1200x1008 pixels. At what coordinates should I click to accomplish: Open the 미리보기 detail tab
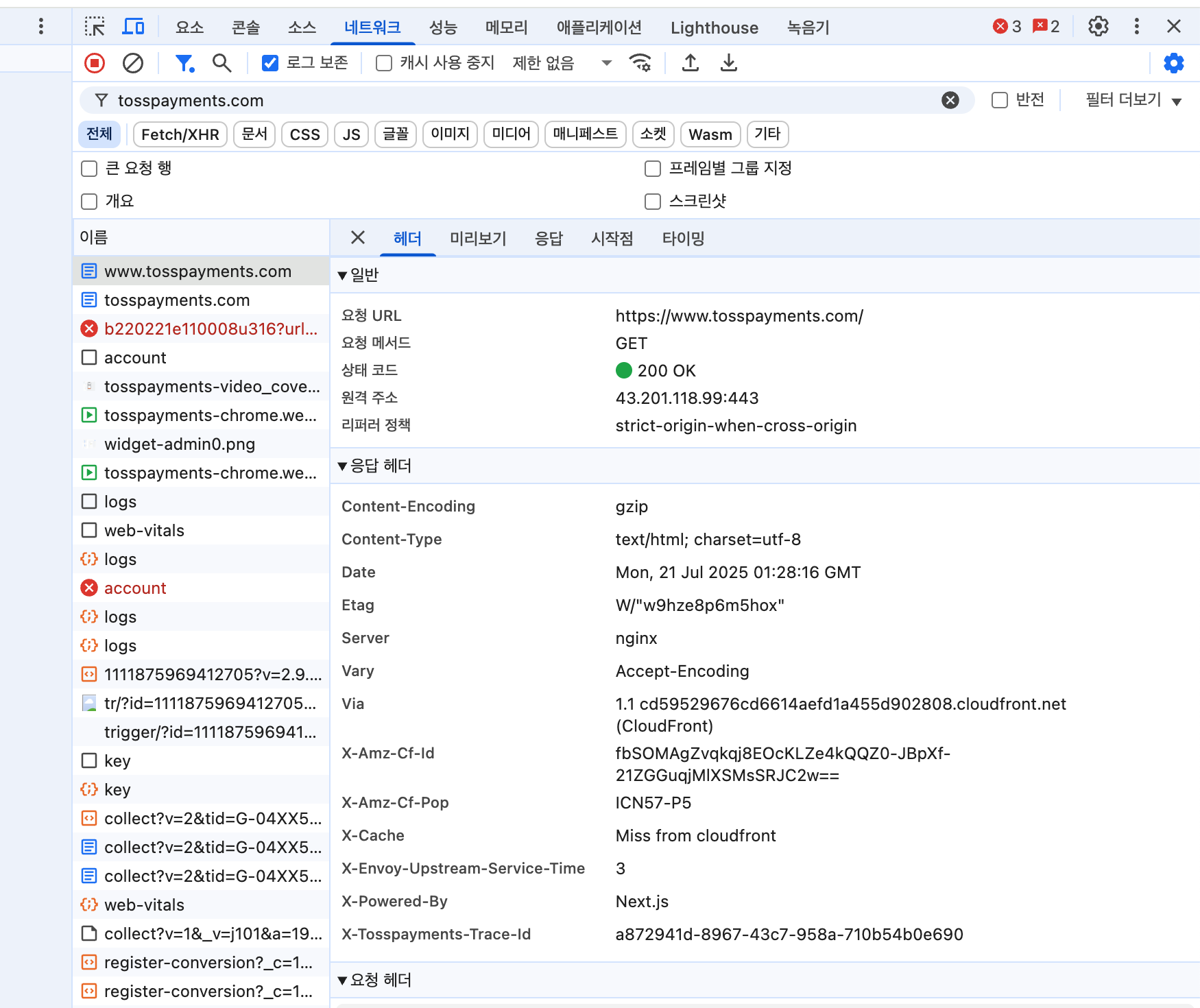point(478,238)
